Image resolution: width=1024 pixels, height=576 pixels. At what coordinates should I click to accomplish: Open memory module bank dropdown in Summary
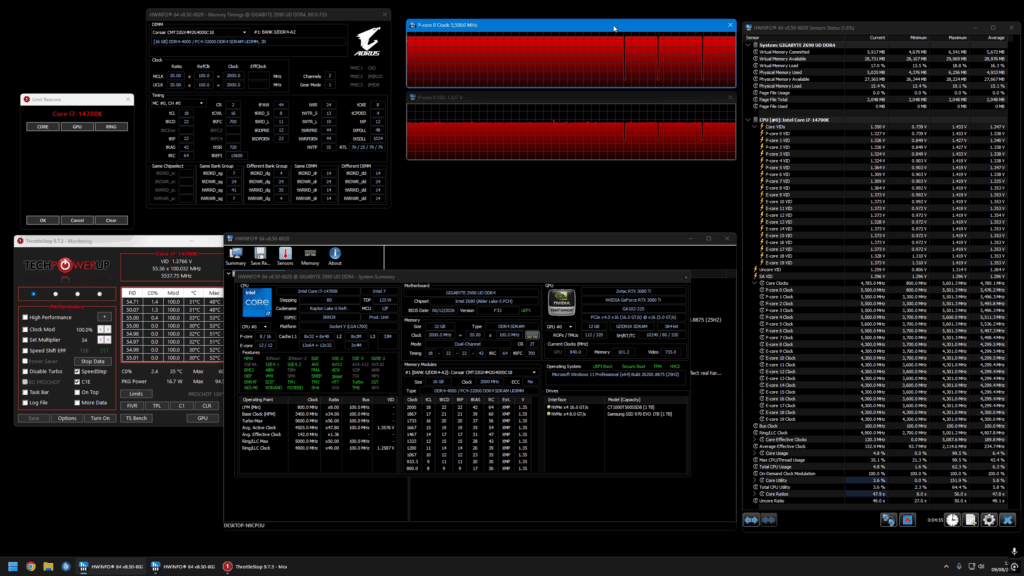pyautogui.click(x=470, y=372)
